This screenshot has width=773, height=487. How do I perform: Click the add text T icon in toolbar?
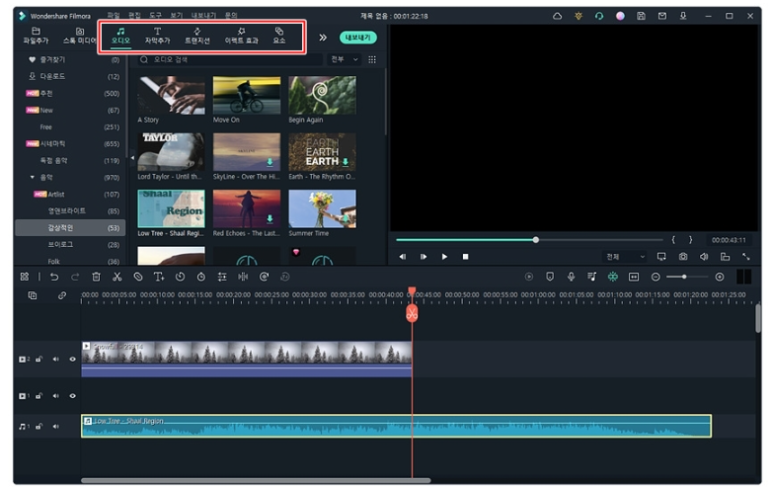point(159,277)
